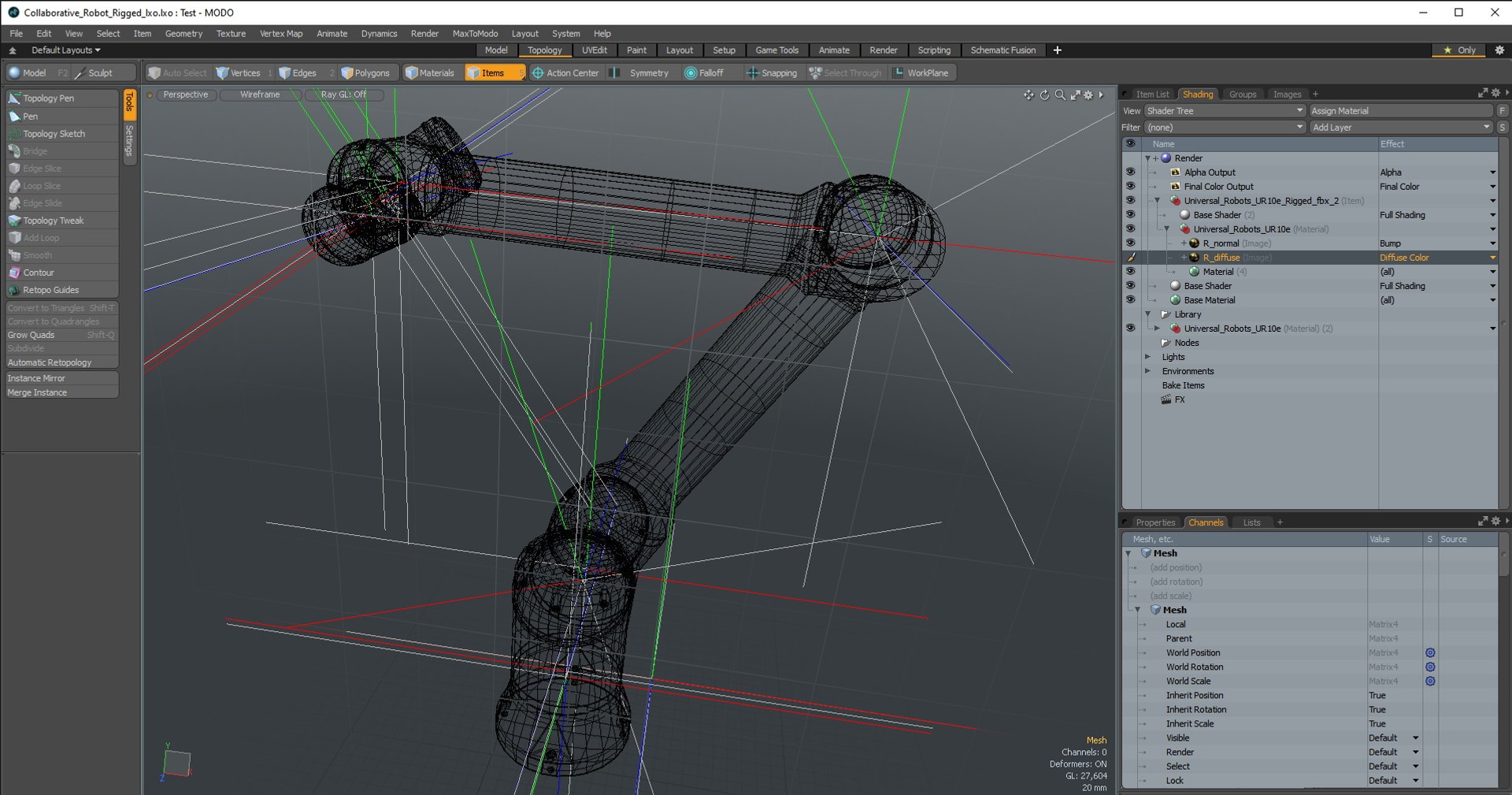Open viewport settings gear icon

click(x=1088, y=95)
